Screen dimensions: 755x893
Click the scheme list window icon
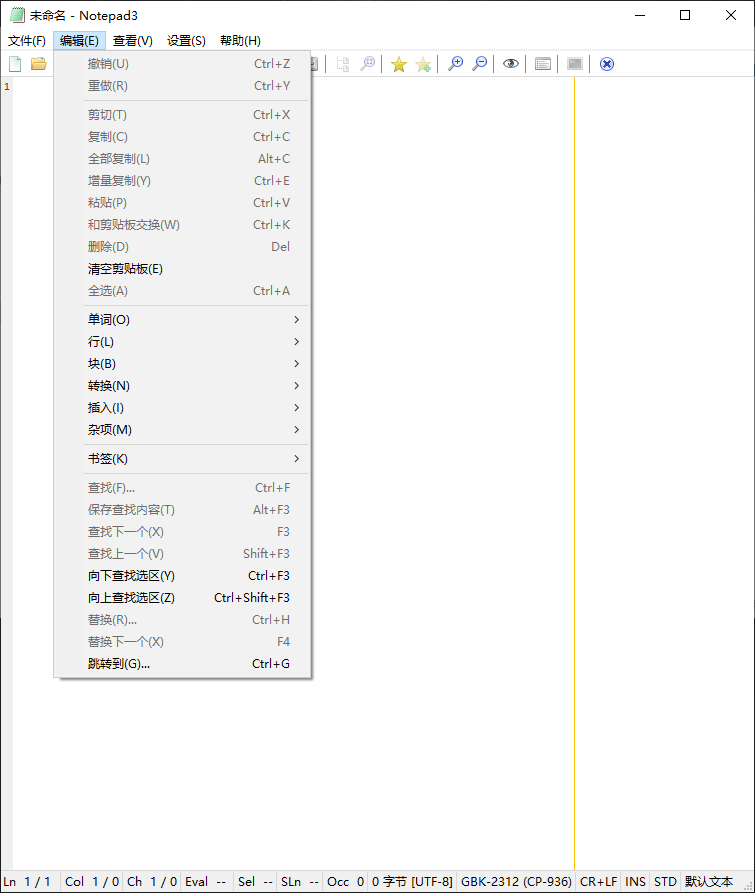click(543, 64)
